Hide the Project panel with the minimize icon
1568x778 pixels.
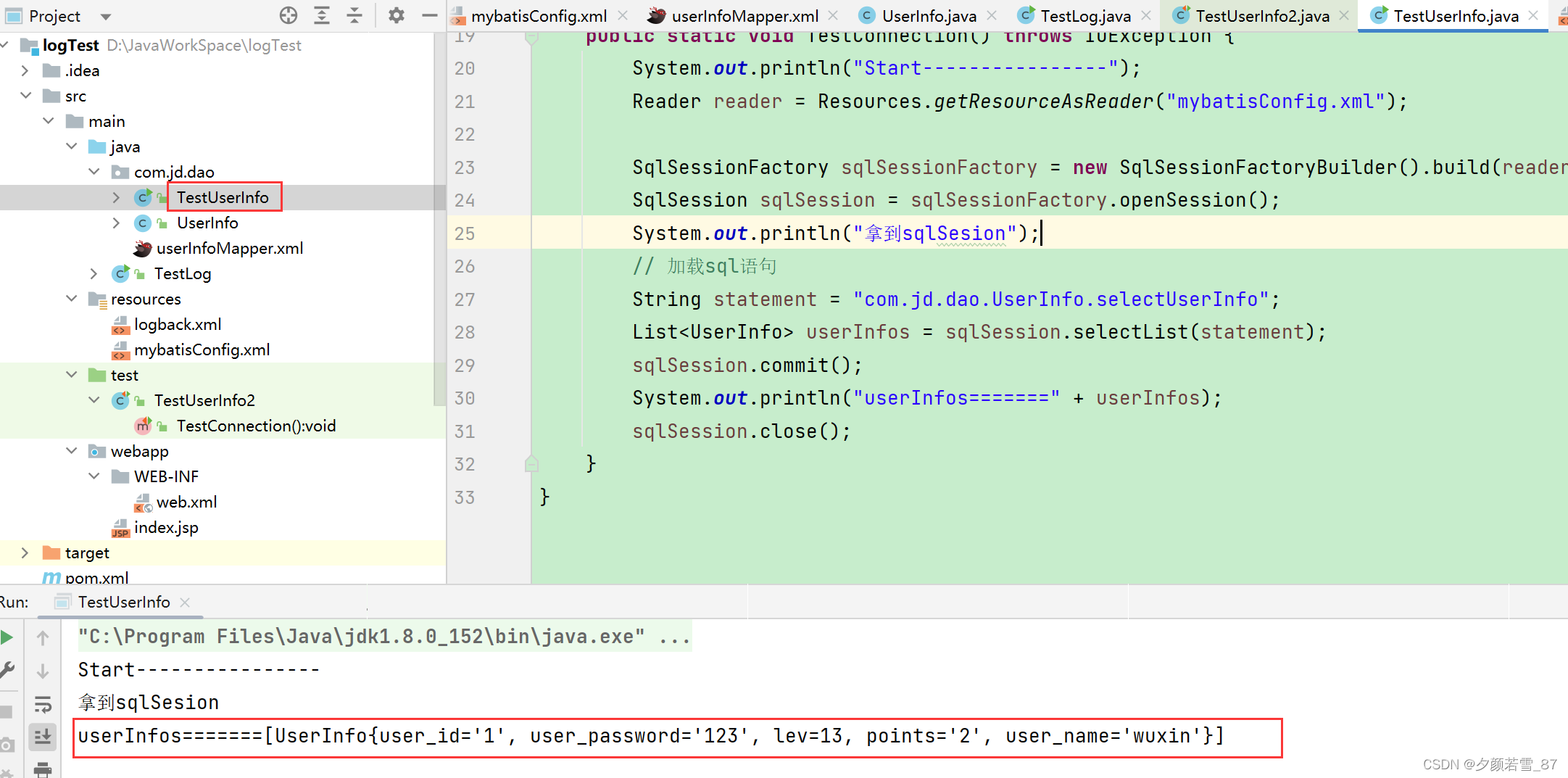[429, 15]
